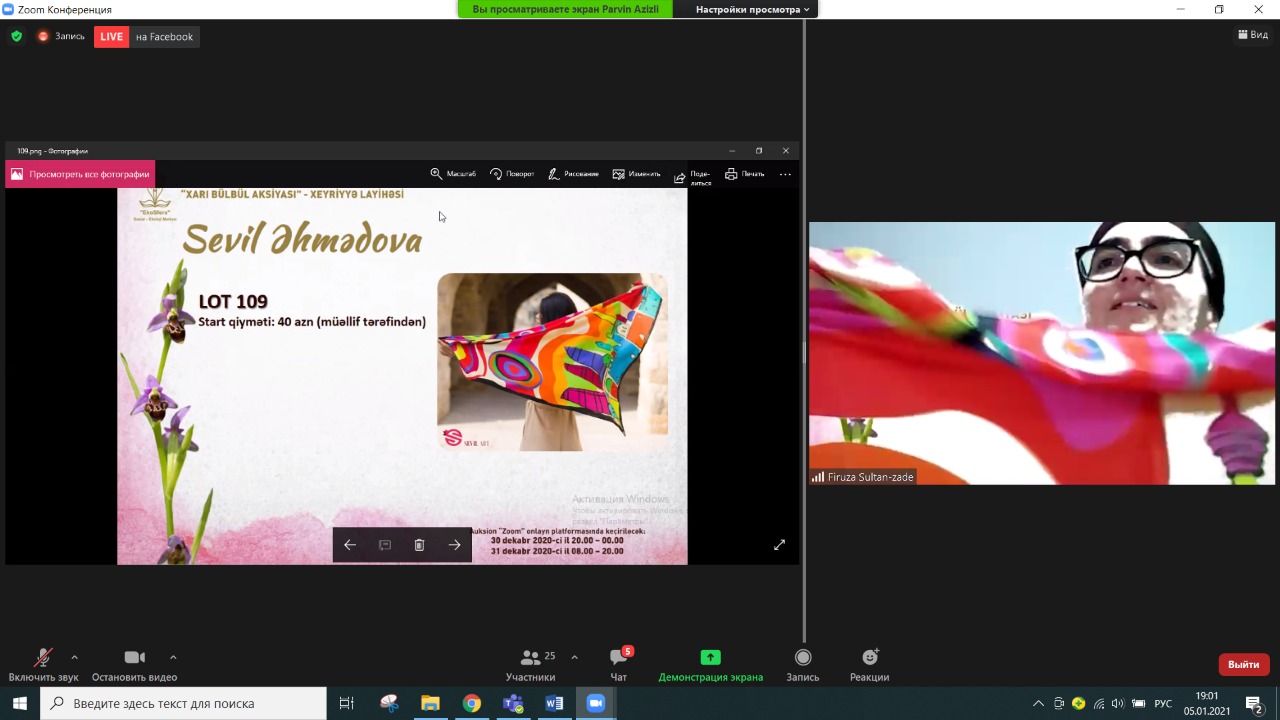The image size is (1280, 720).
Task: Go to previous photo with left arrow
Action: pyautogui.click(x=350, y=545)
